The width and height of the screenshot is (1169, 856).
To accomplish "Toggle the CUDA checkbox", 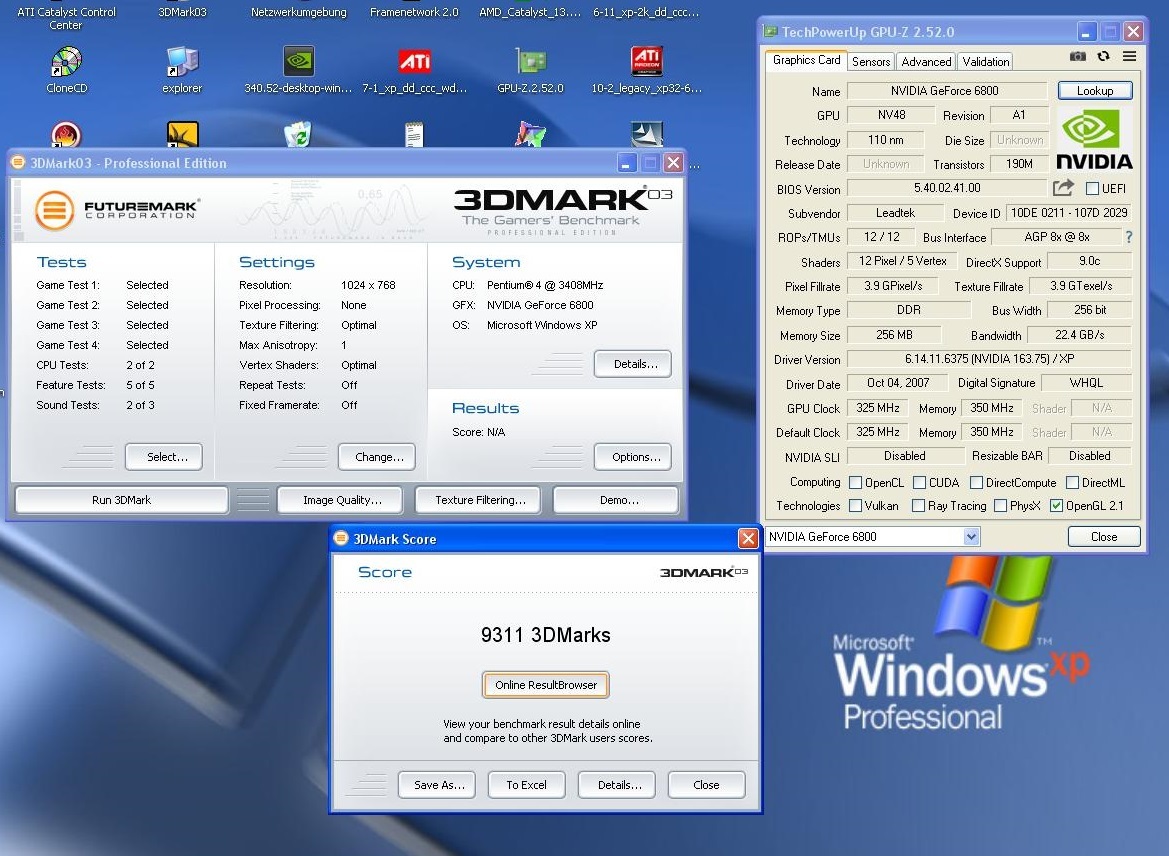I will click(x=919, y=483).
